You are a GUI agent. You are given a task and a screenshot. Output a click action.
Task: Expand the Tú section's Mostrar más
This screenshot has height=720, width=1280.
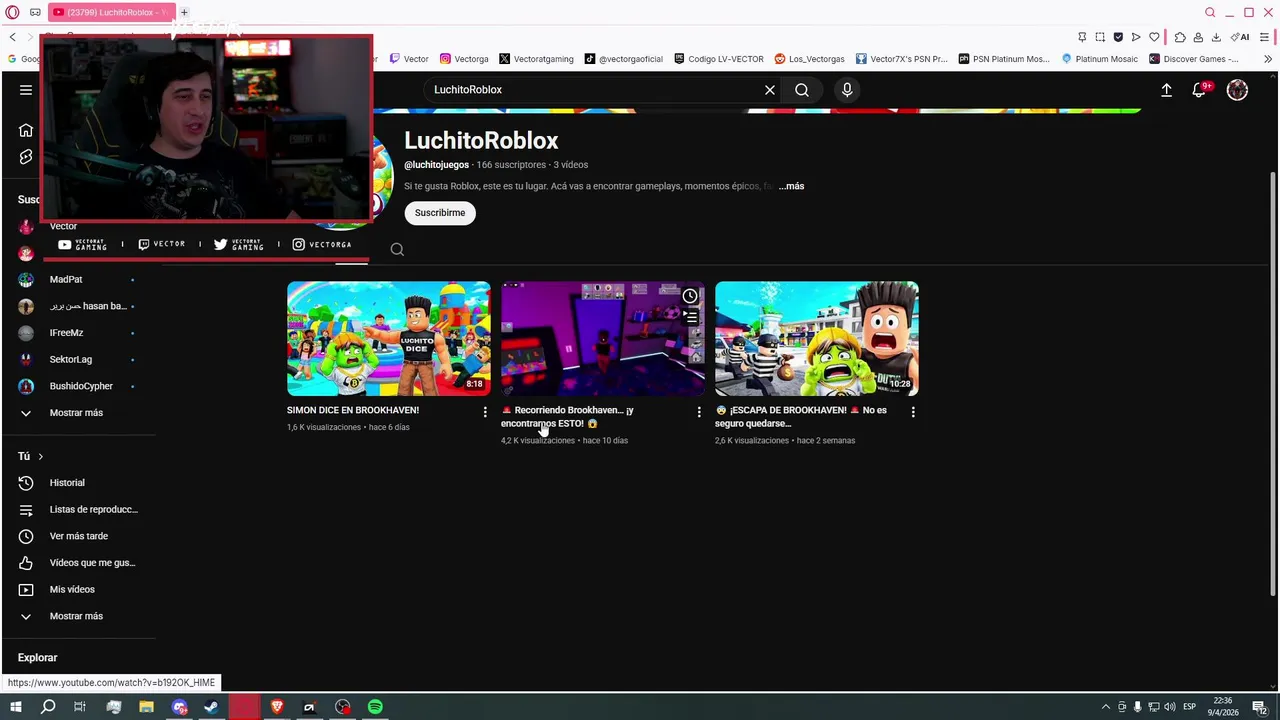click(x=76, y=616)
